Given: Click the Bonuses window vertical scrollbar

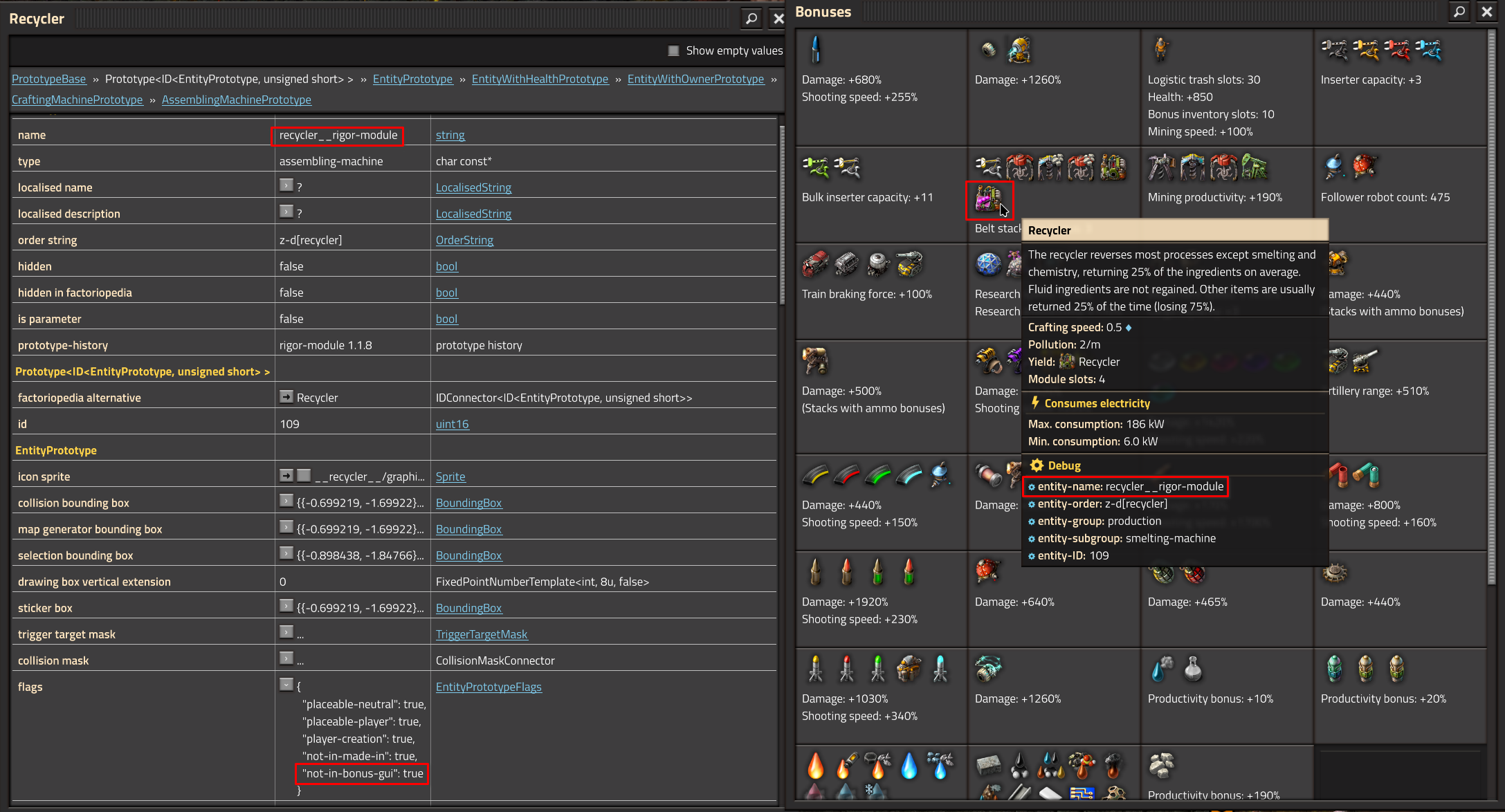Looking at the screenshot, I should 1492,308.
